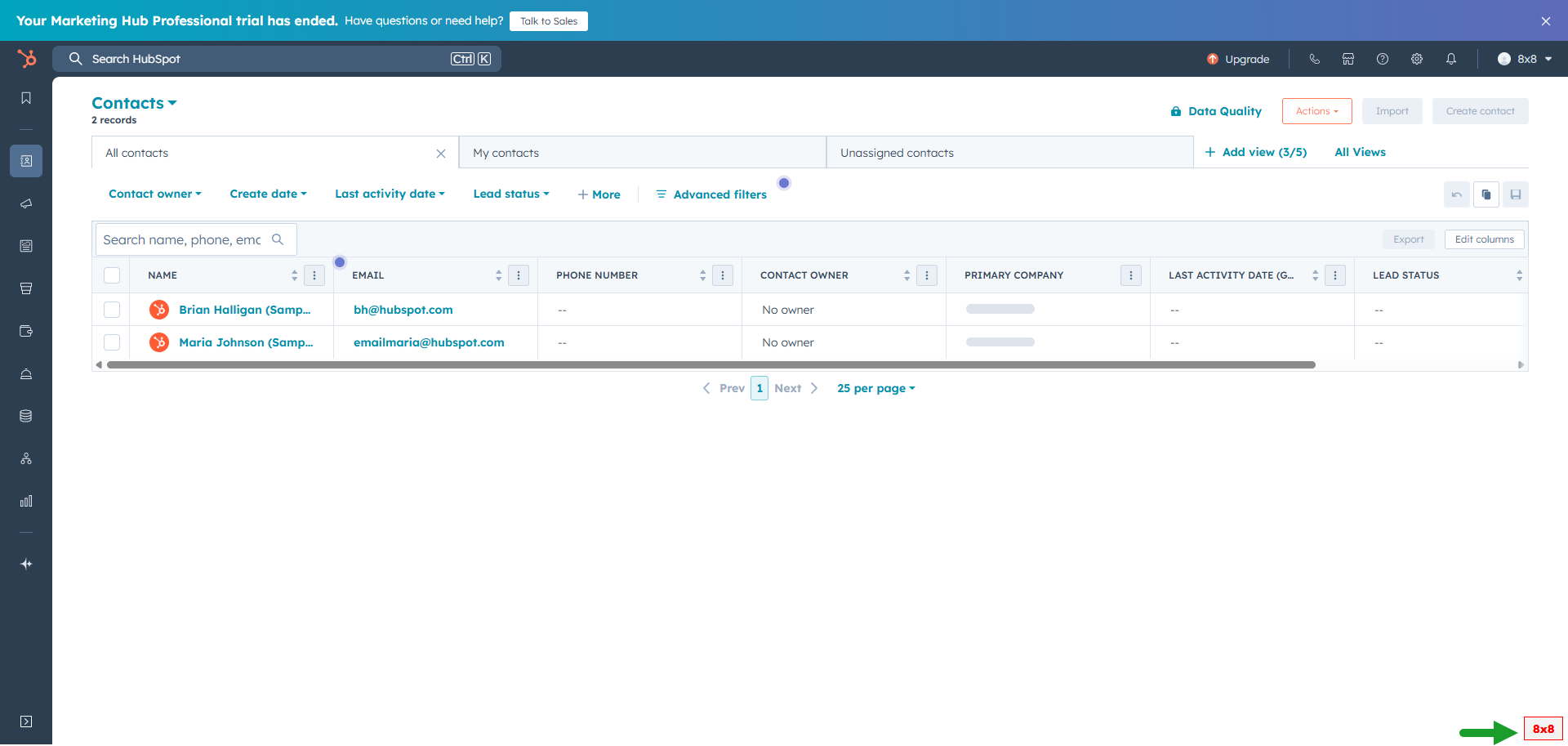The width and height of the screenshot is (1568, 746).
Task: Open the 8x8 account menu
Action: 1525,59
